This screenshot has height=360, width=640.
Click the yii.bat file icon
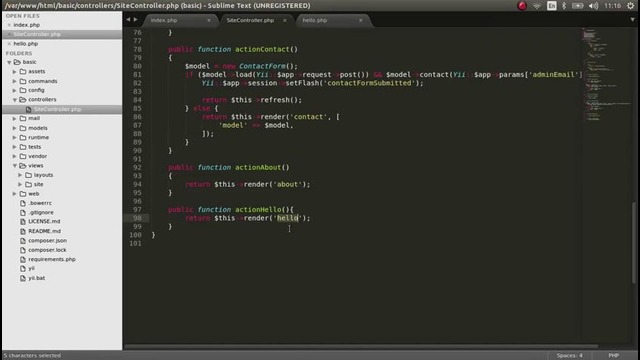pyautogui.click(x=23, y=278)
